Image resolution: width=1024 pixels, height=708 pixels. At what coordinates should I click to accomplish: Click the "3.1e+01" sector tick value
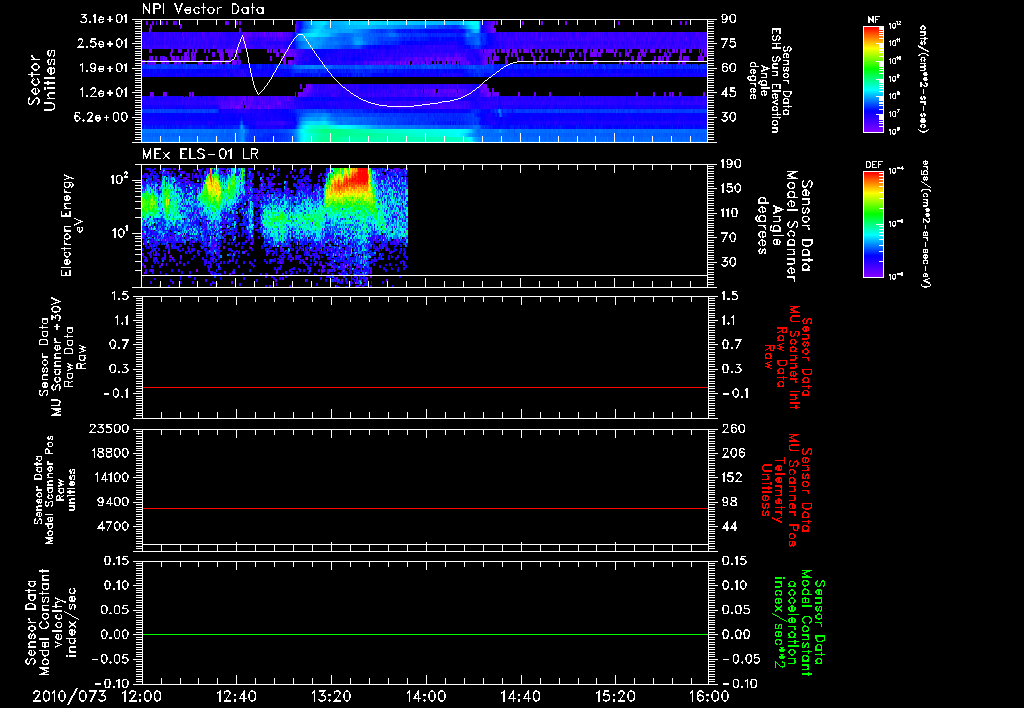tap(104, 19)
